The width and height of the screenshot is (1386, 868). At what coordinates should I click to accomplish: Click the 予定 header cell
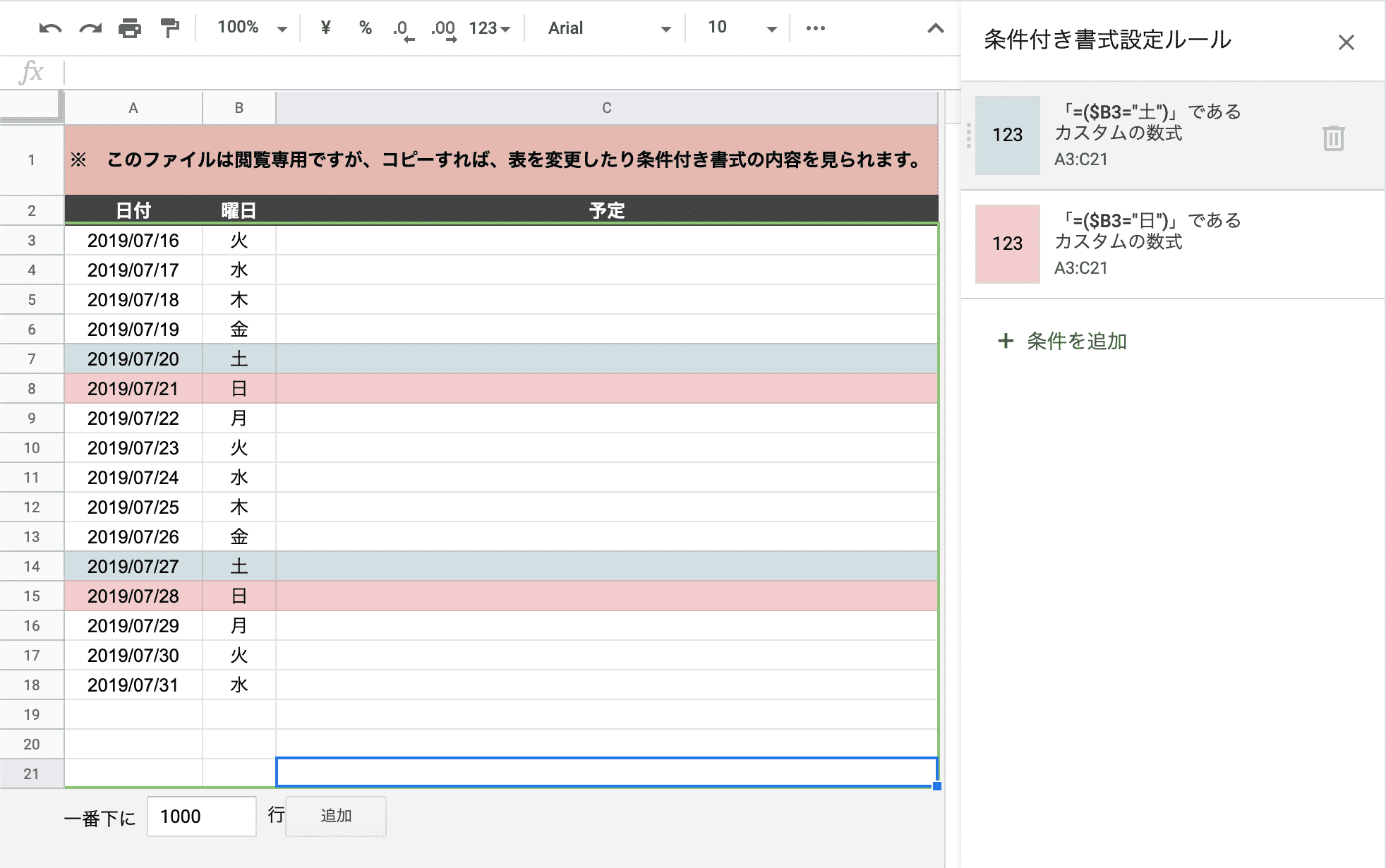[x=607, y=210]
